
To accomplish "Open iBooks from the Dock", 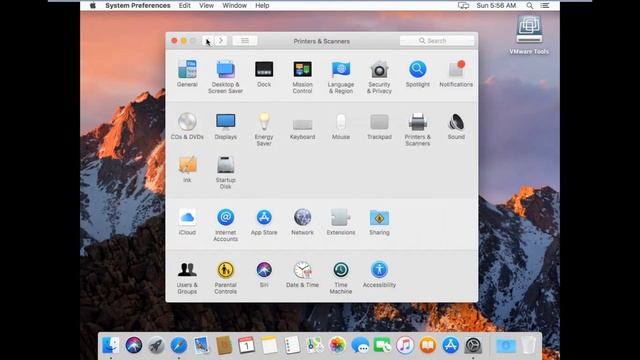I will (428, 345).
